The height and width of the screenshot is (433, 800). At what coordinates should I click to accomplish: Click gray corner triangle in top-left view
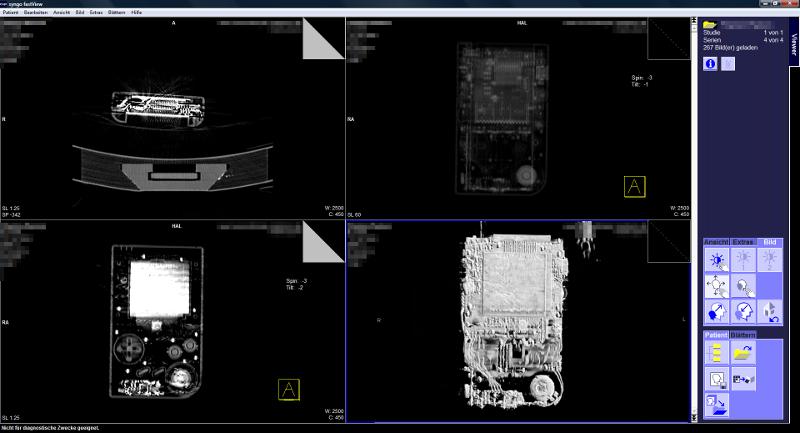point(323,39)
